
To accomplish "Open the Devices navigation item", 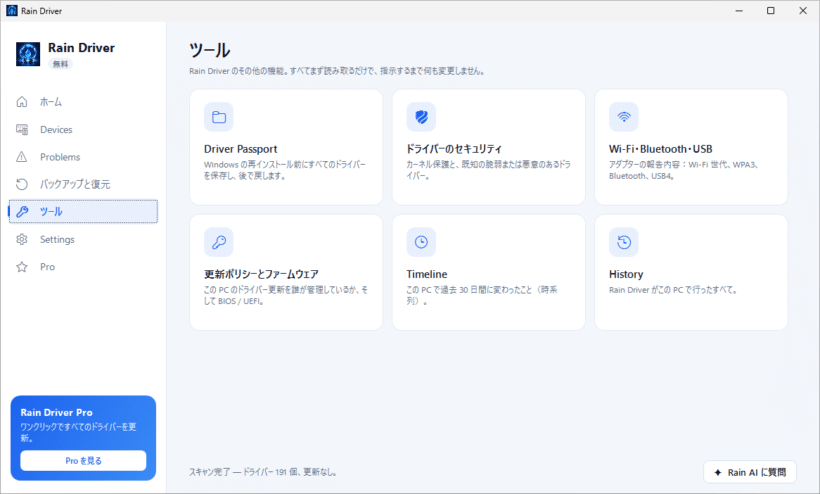I will [x=83, y=129].
